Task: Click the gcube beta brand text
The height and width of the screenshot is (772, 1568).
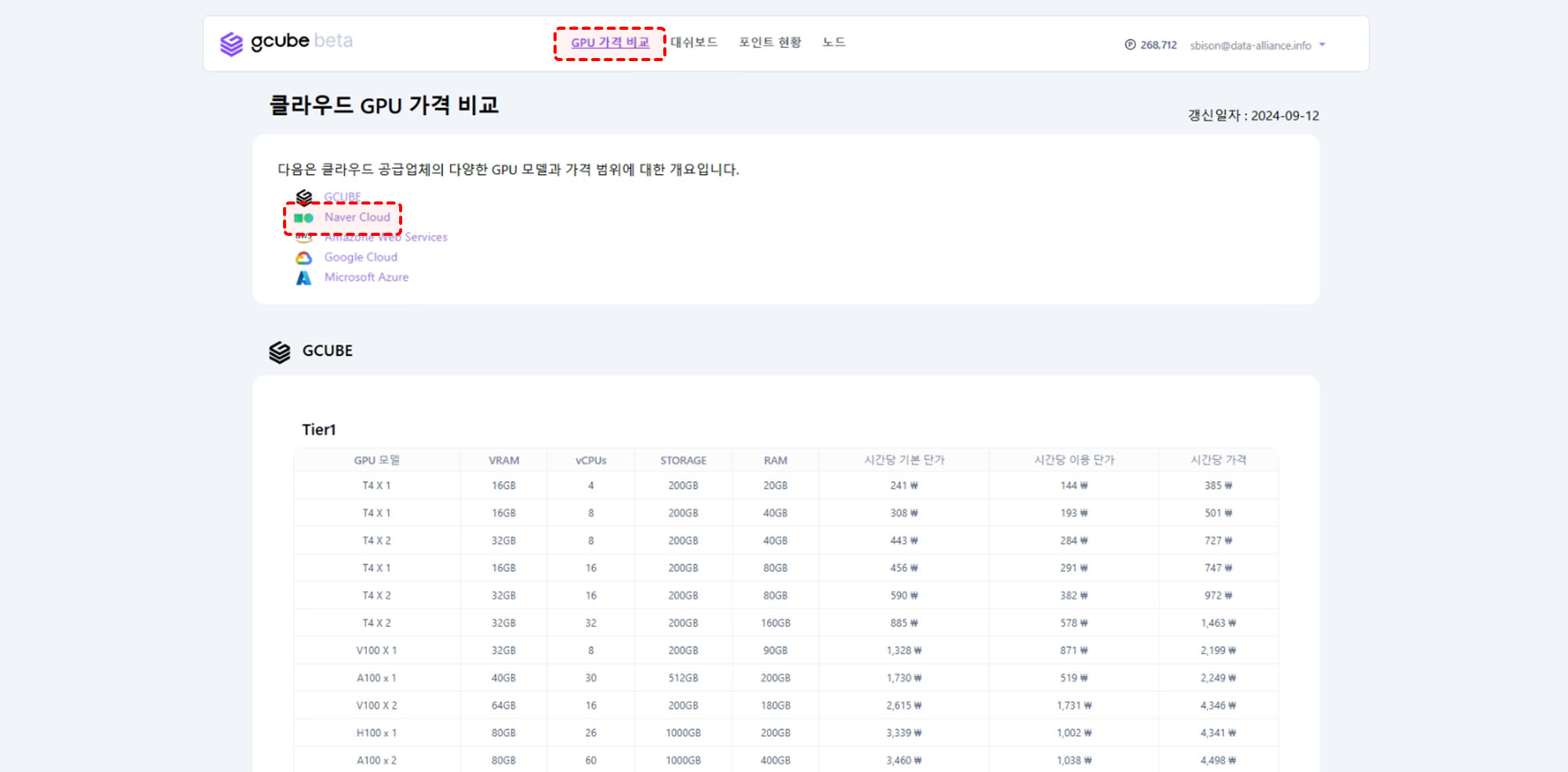Action: pos(302,41)
